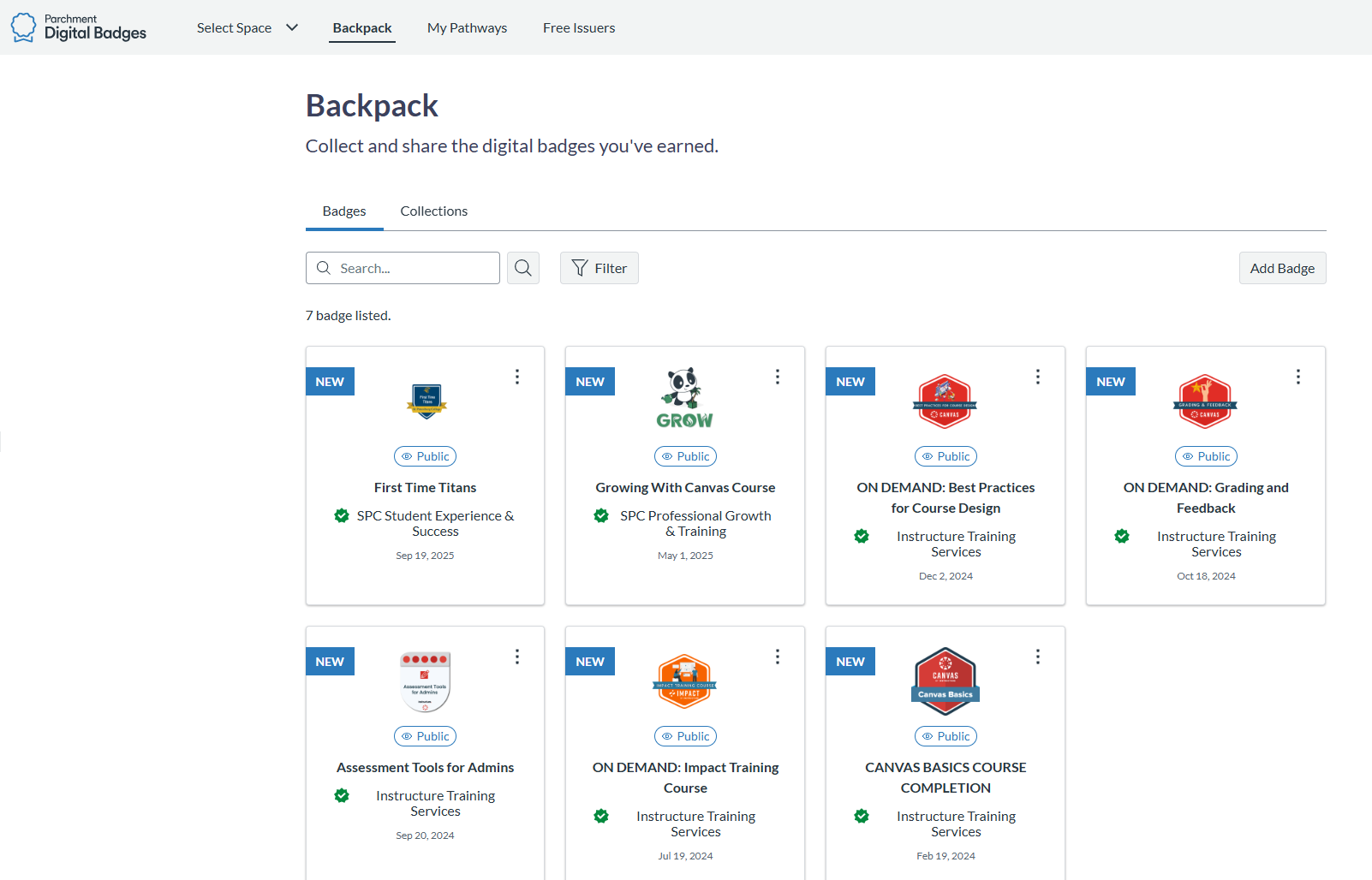The image size is (1372, 880).
Task: Toggle Public visibility on Growing With Canvas badge
Action: (x=685, y=456)
